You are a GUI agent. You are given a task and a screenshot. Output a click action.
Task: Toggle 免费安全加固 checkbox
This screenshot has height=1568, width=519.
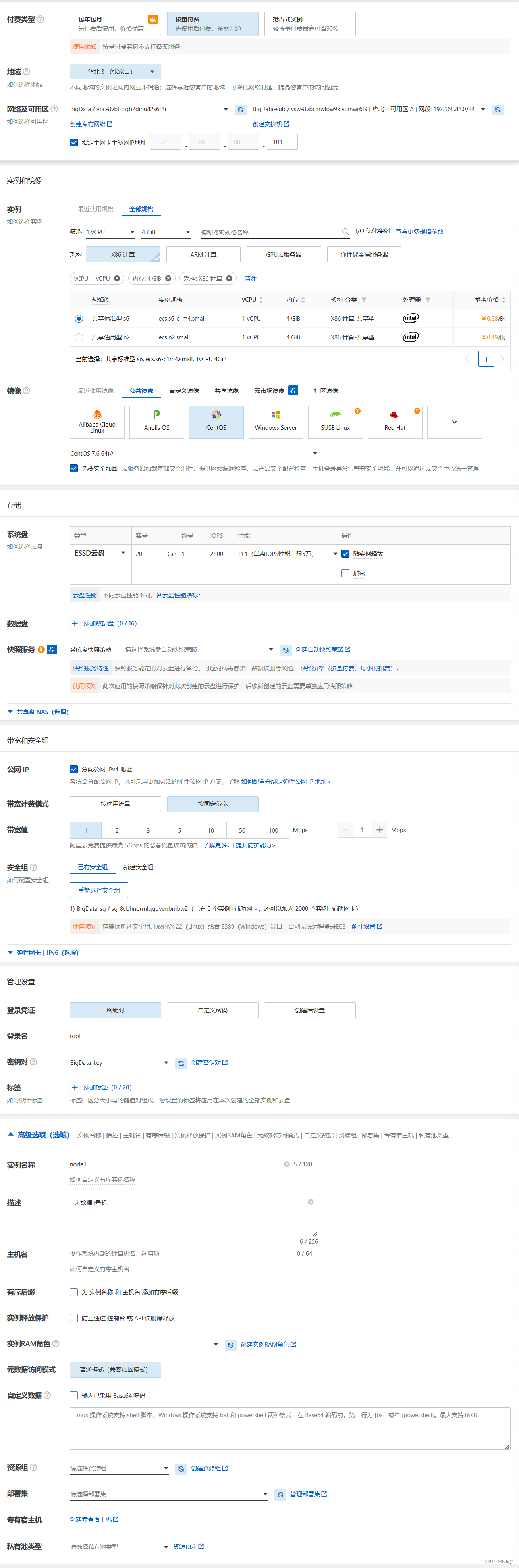click(74, 468)
